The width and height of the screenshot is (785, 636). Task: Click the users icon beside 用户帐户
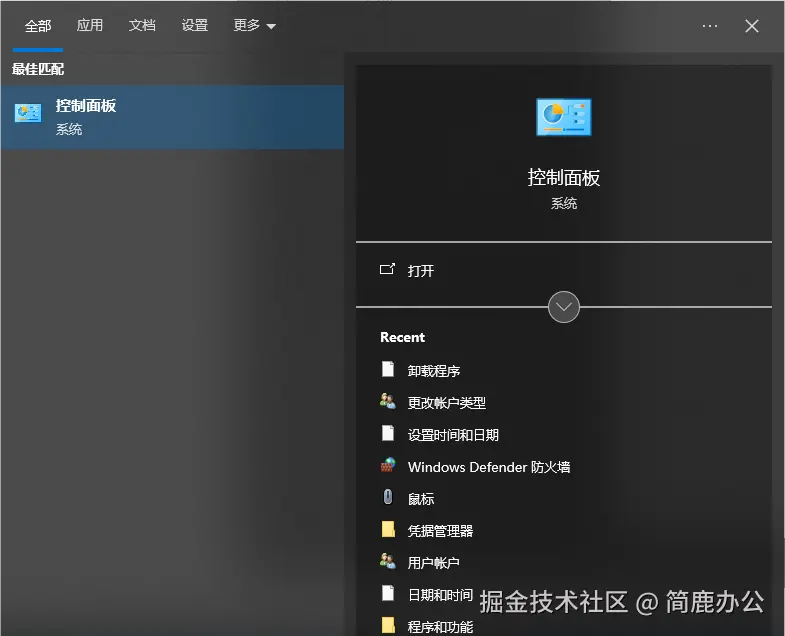pos(387,561)
